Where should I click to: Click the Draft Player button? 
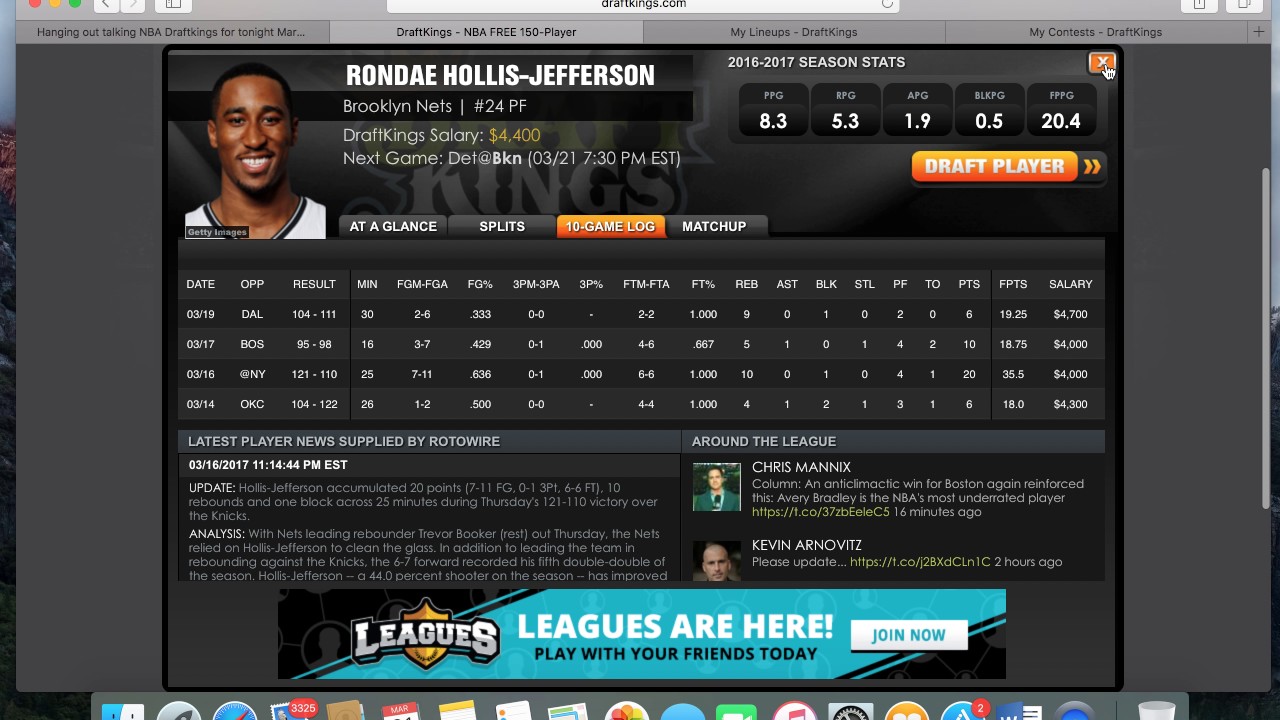1009,167
